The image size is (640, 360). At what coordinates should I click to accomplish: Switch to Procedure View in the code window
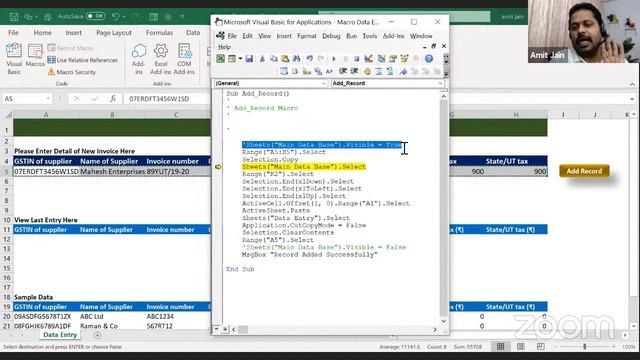tap(217, 329)
